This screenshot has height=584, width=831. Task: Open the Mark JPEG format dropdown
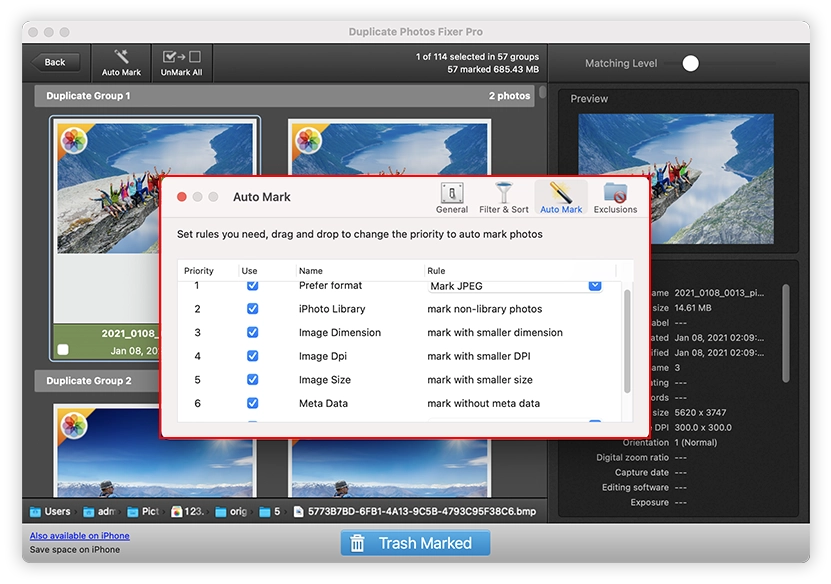pyautogui.click(x=515, y=286)
